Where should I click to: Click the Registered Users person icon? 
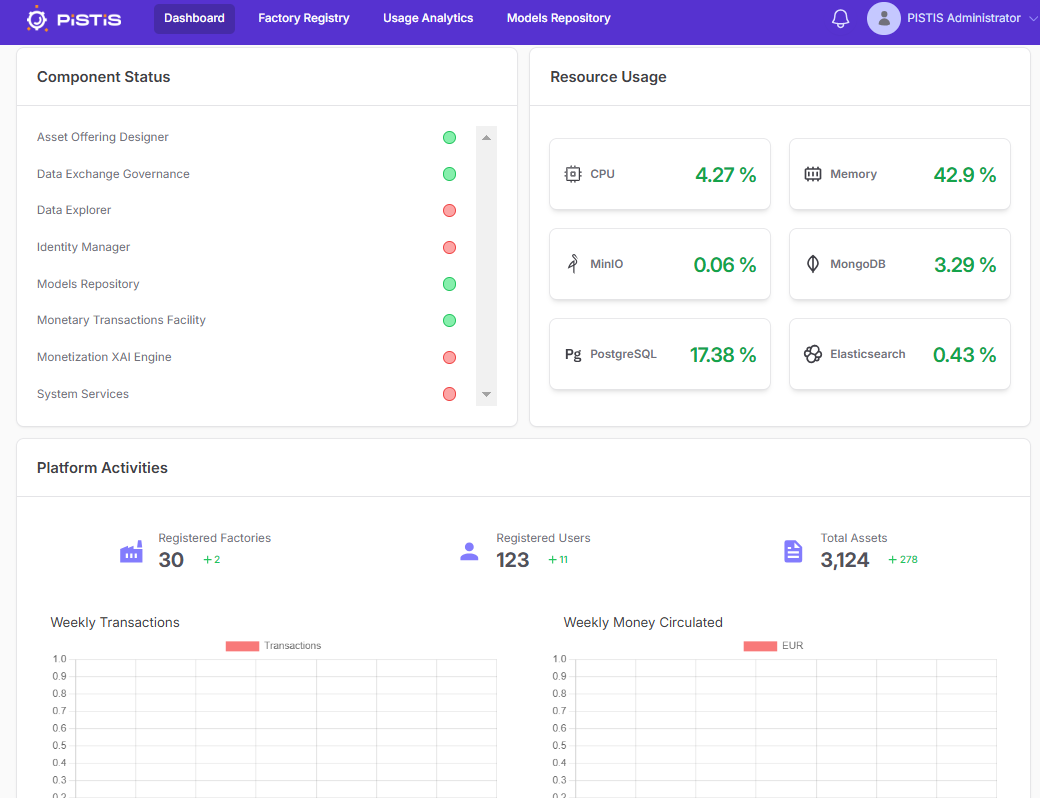coord(469,551)
